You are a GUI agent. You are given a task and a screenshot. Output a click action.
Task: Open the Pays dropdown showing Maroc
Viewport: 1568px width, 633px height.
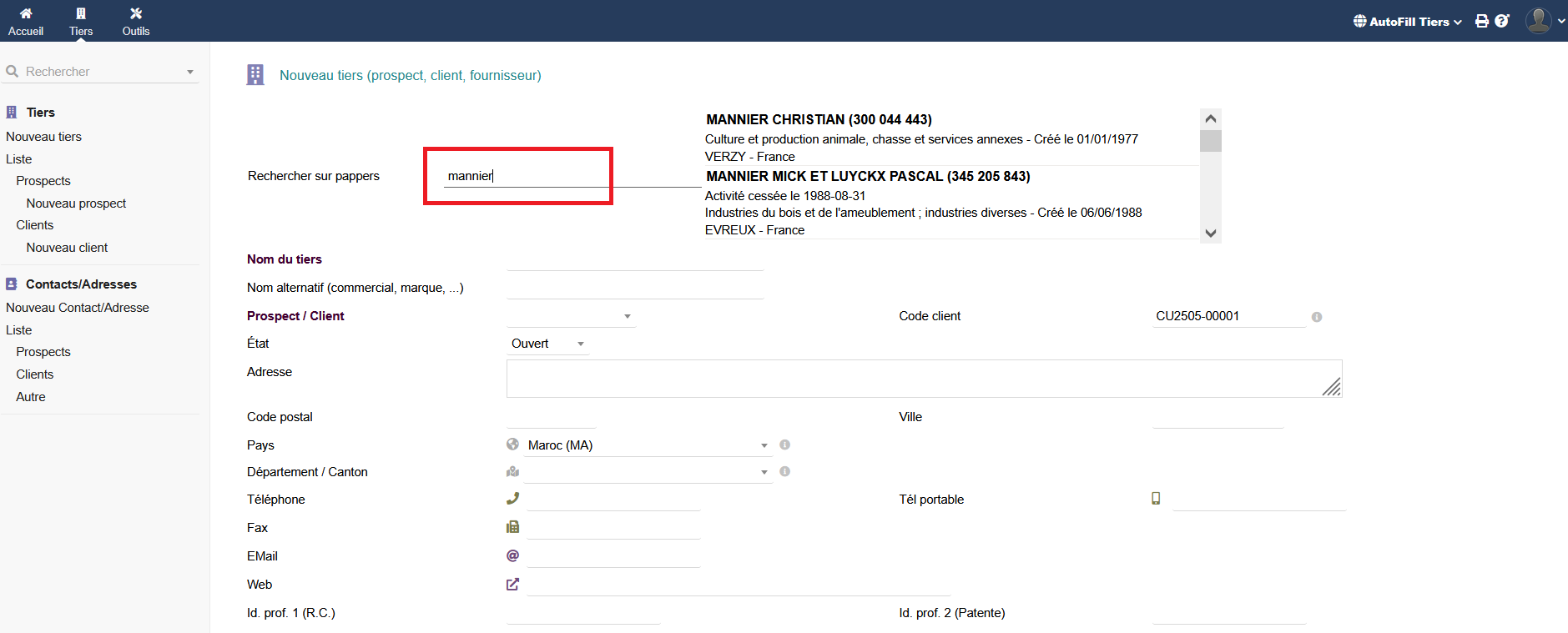point(647,445)
